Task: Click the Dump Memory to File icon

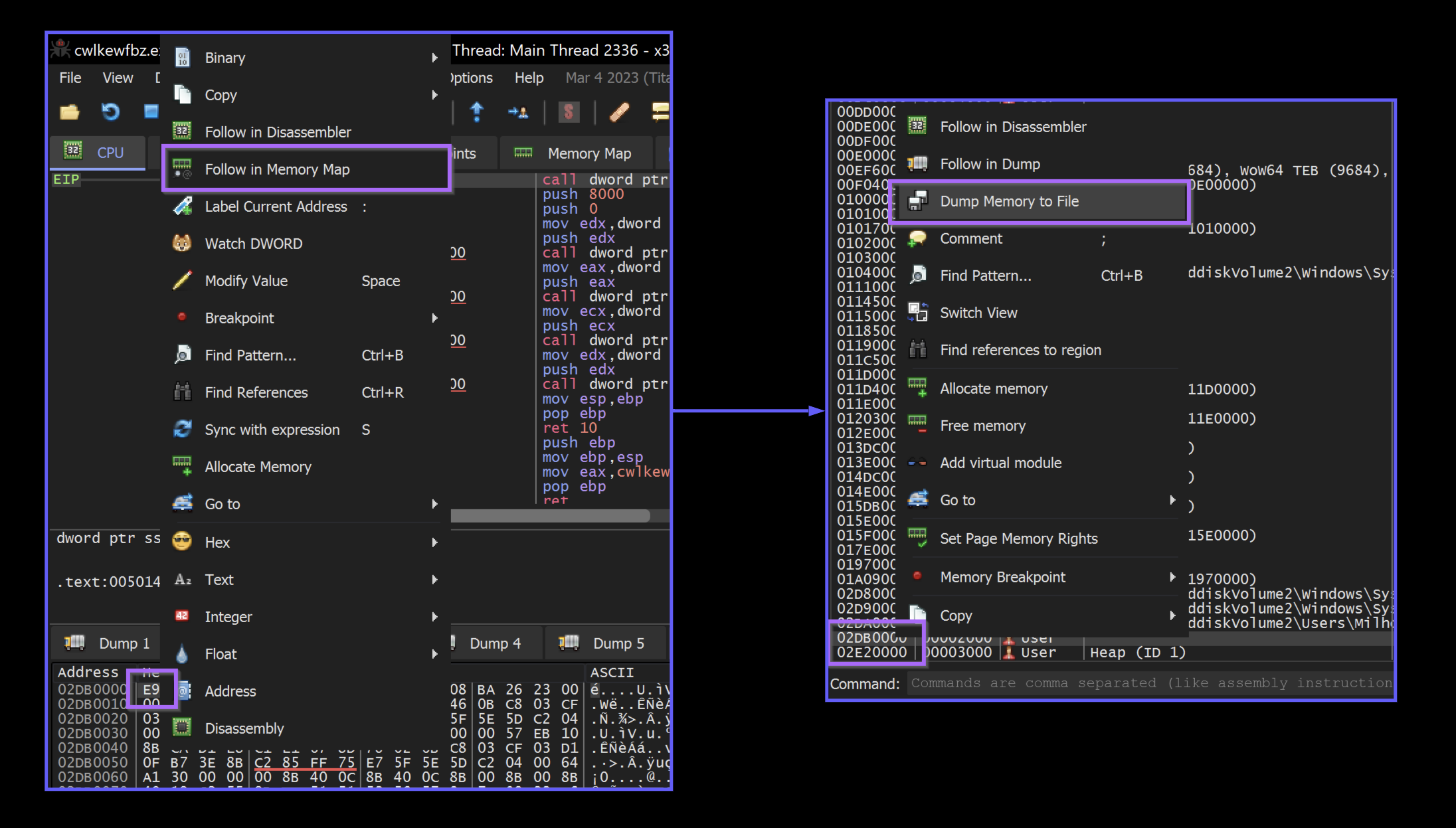Action: (918, 201)
